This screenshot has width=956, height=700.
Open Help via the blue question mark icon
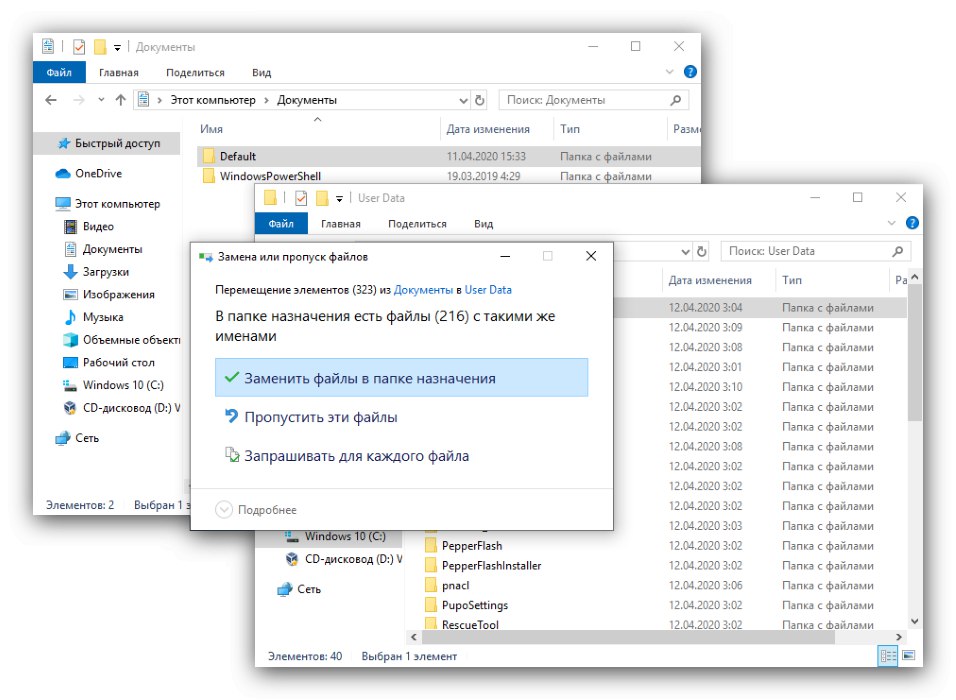click(x=688, y=71)
